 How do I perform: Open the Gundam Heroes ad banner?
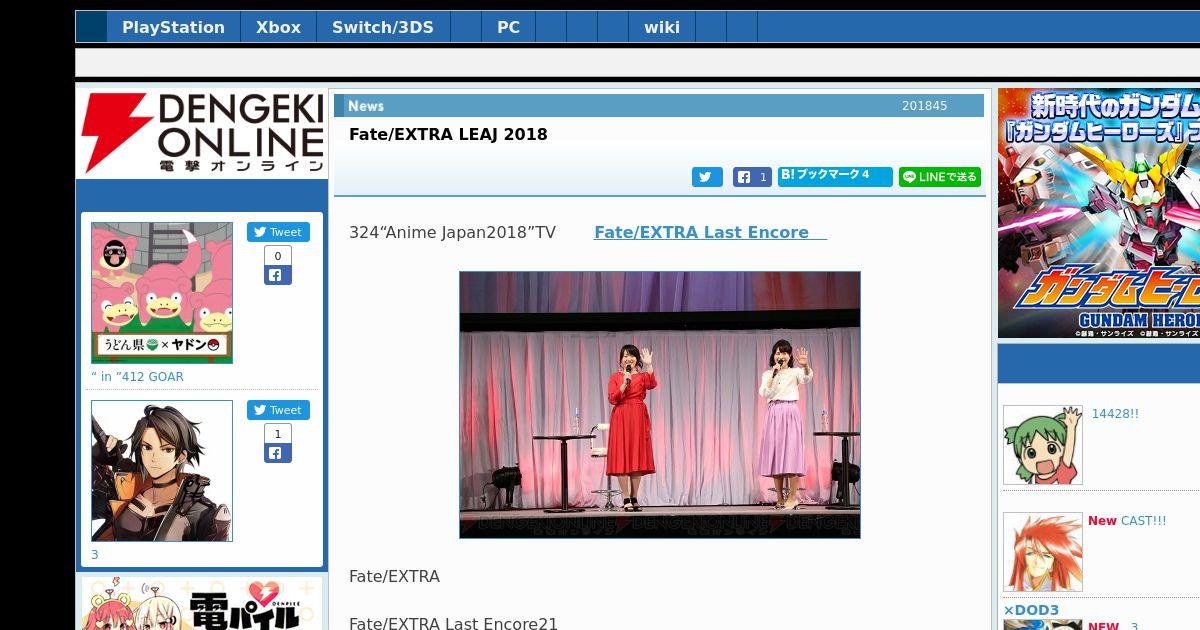pyautogui.click(x=1099, y=213)
